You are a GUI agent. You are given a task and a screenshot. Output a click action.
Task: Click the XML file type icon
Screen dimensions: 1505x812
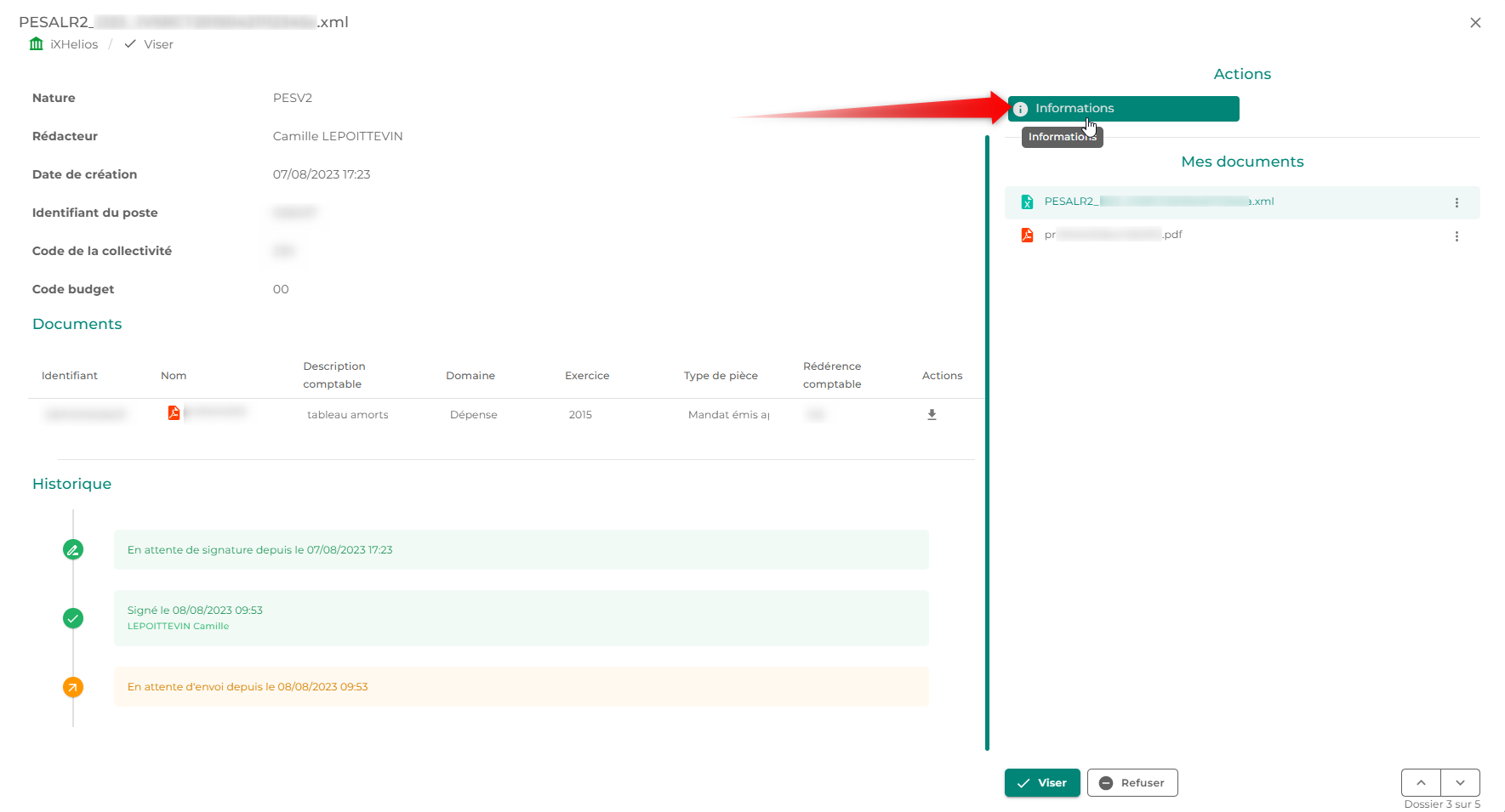tap(1027, 202)
